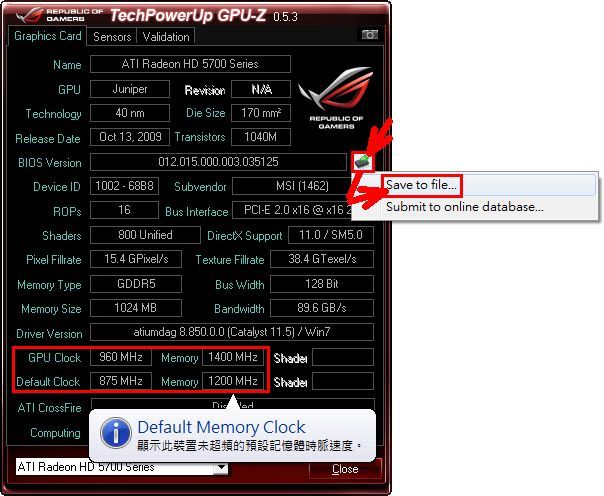Click the Default Clock value 875 MHz

121,381
